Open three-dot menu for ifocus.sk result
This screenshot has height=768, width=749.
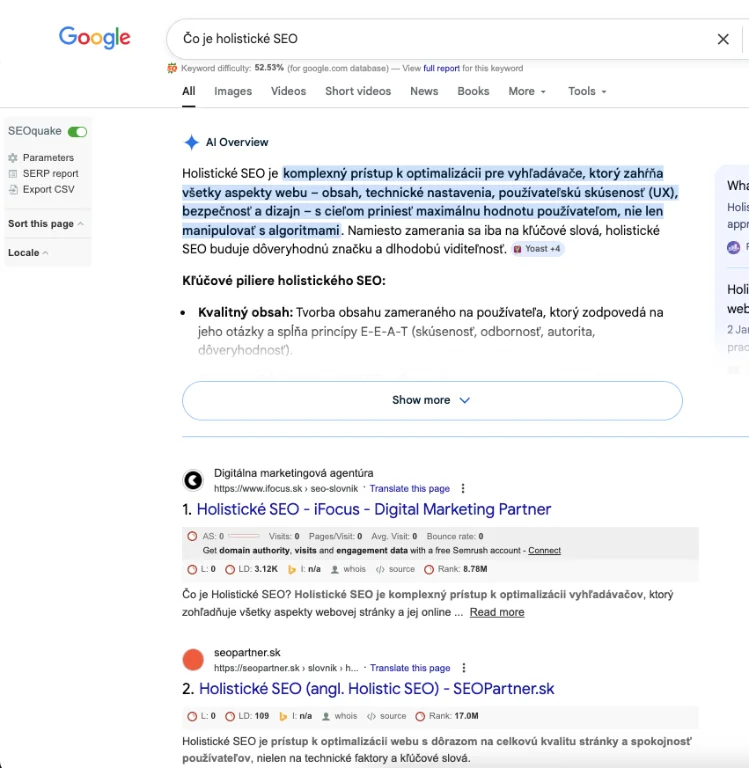462,489
